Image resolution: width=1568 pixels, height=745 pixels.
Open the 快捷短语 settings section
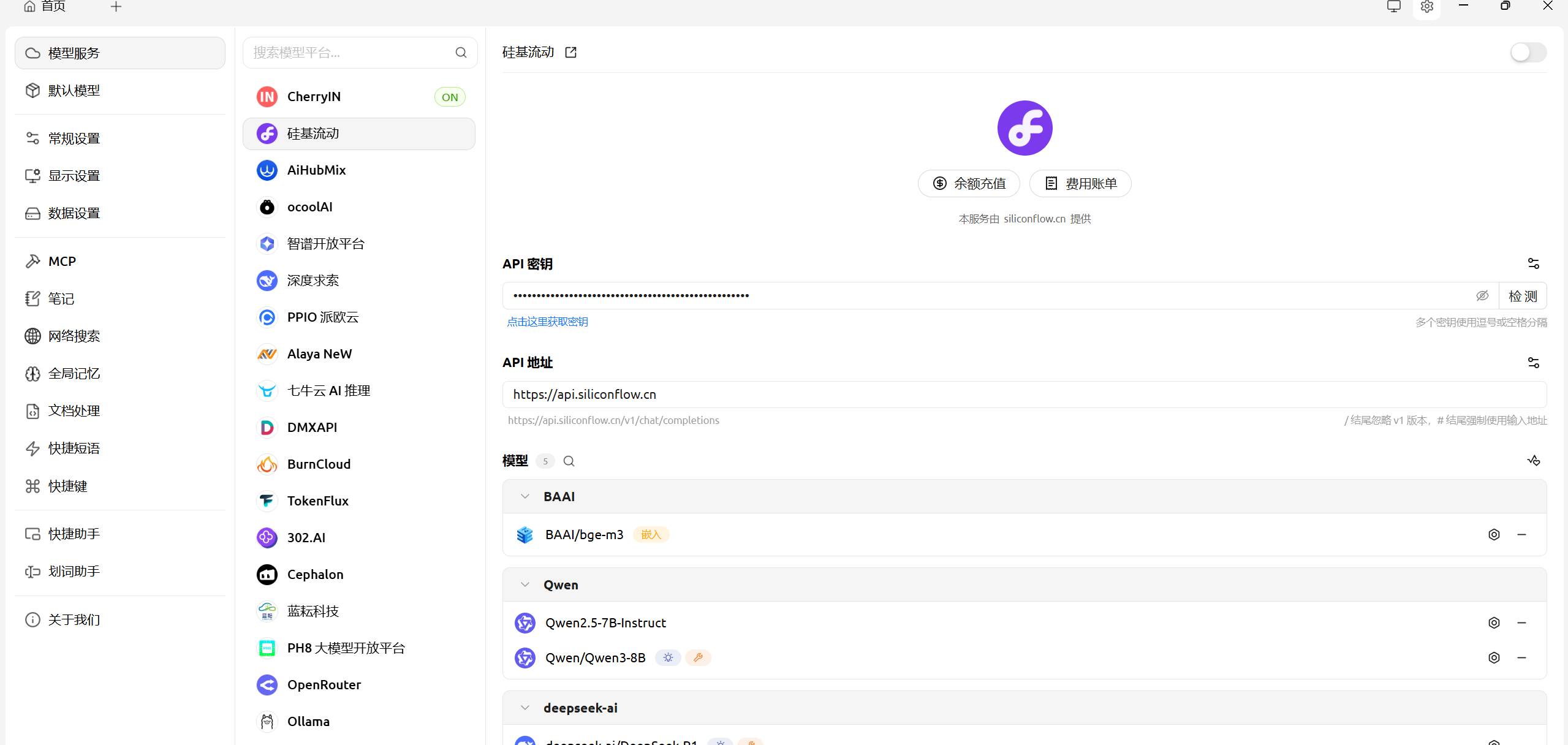coord(120,448)
